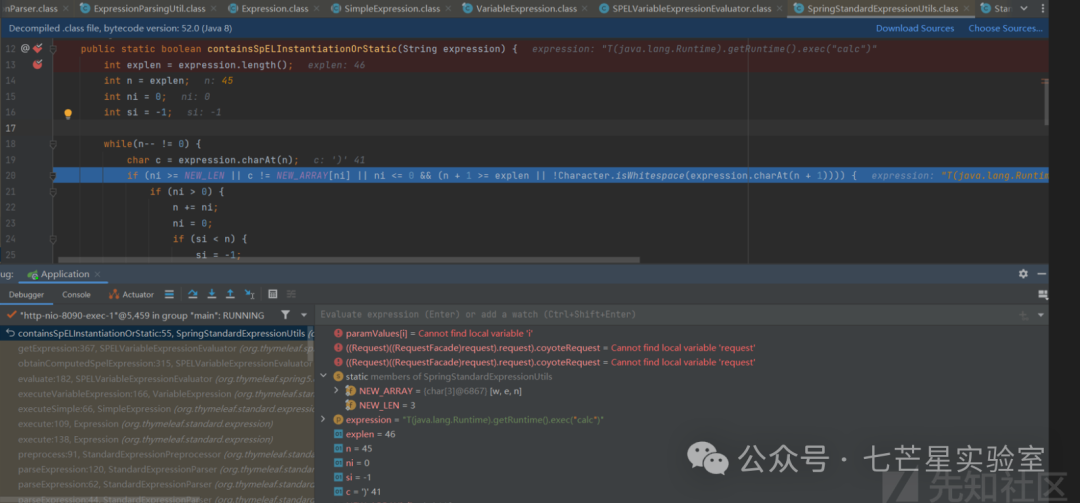Fold while loop at line 18
1080x503 pixels.
click(53, 144)
